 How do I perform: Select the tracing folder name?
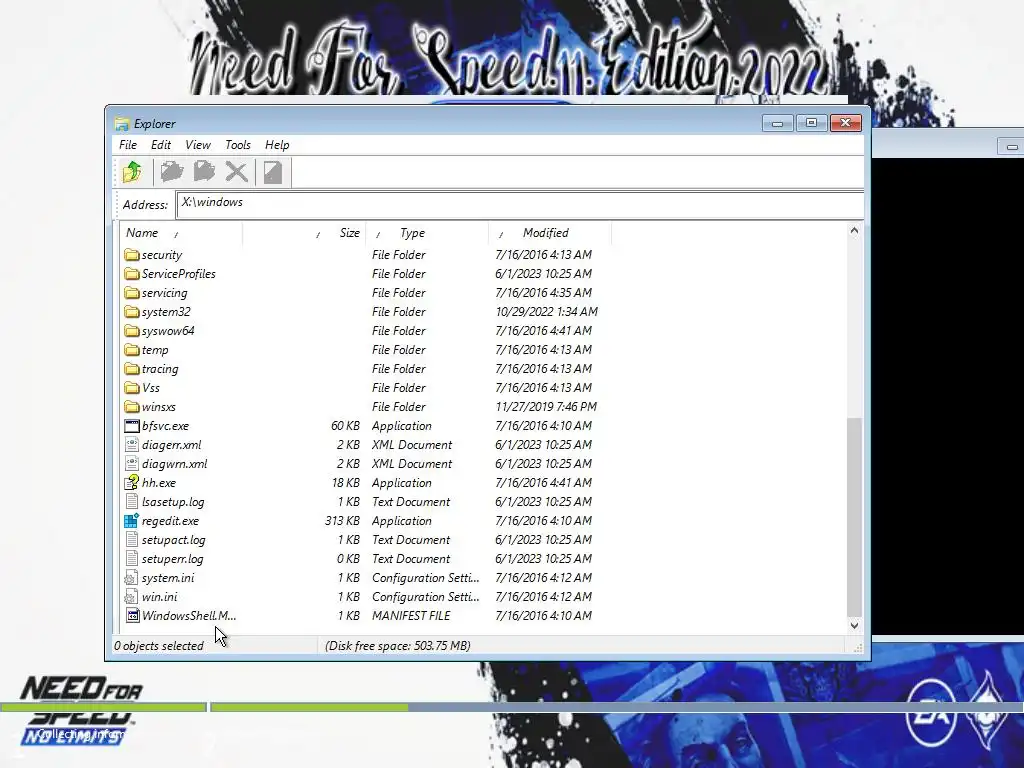160,369
